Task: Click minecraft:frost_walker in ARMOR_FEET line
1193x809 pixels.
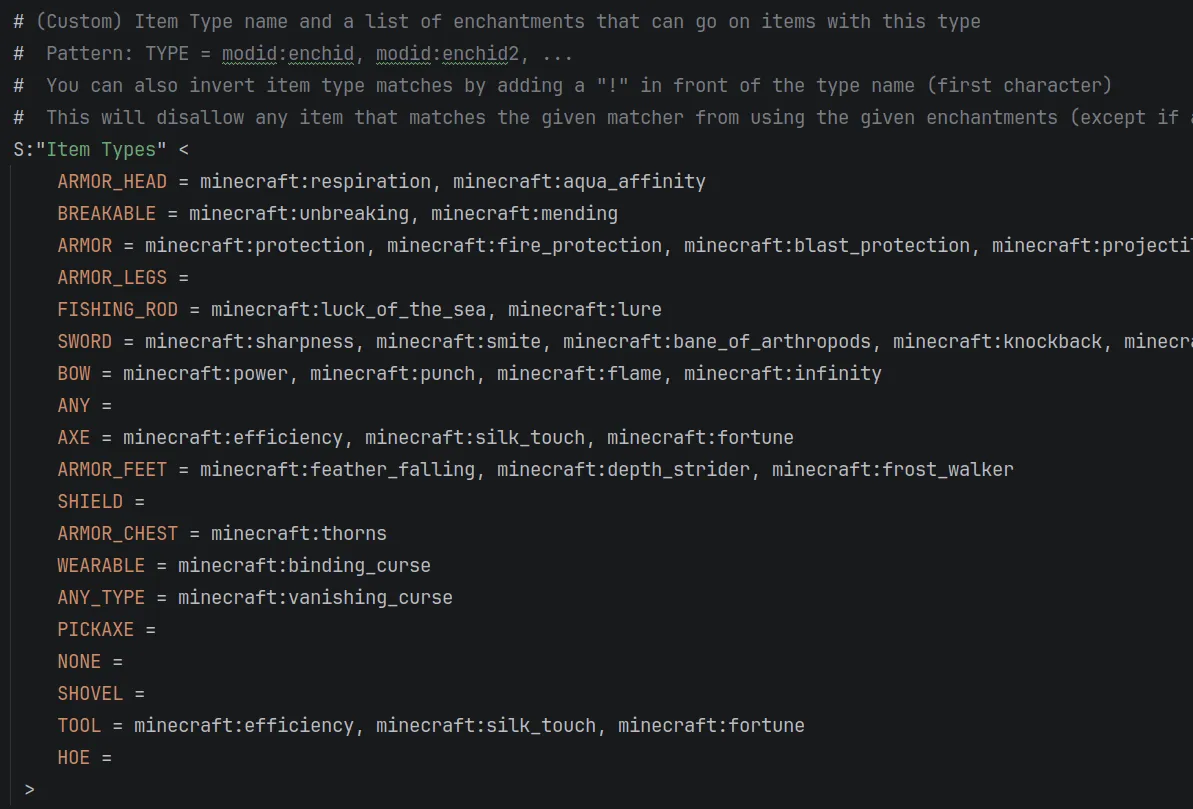Action: point(893,470)
